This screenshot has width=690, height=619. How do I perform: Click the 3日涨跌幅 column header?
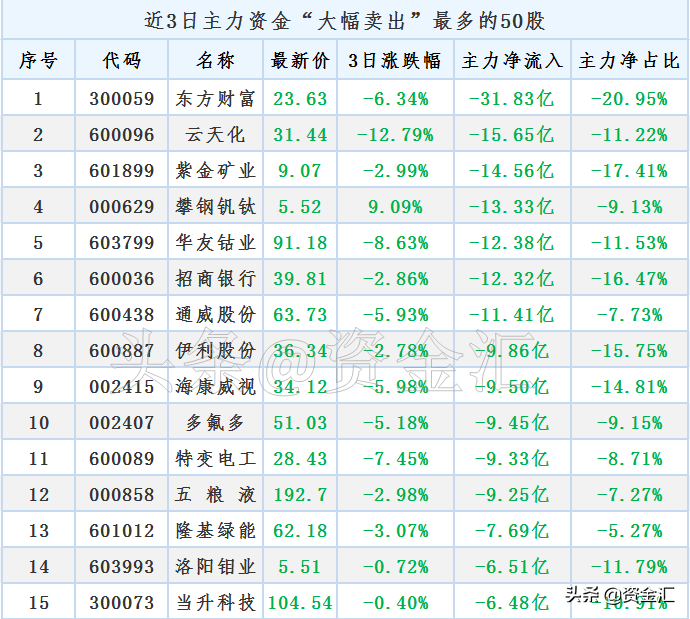[395, 60]
